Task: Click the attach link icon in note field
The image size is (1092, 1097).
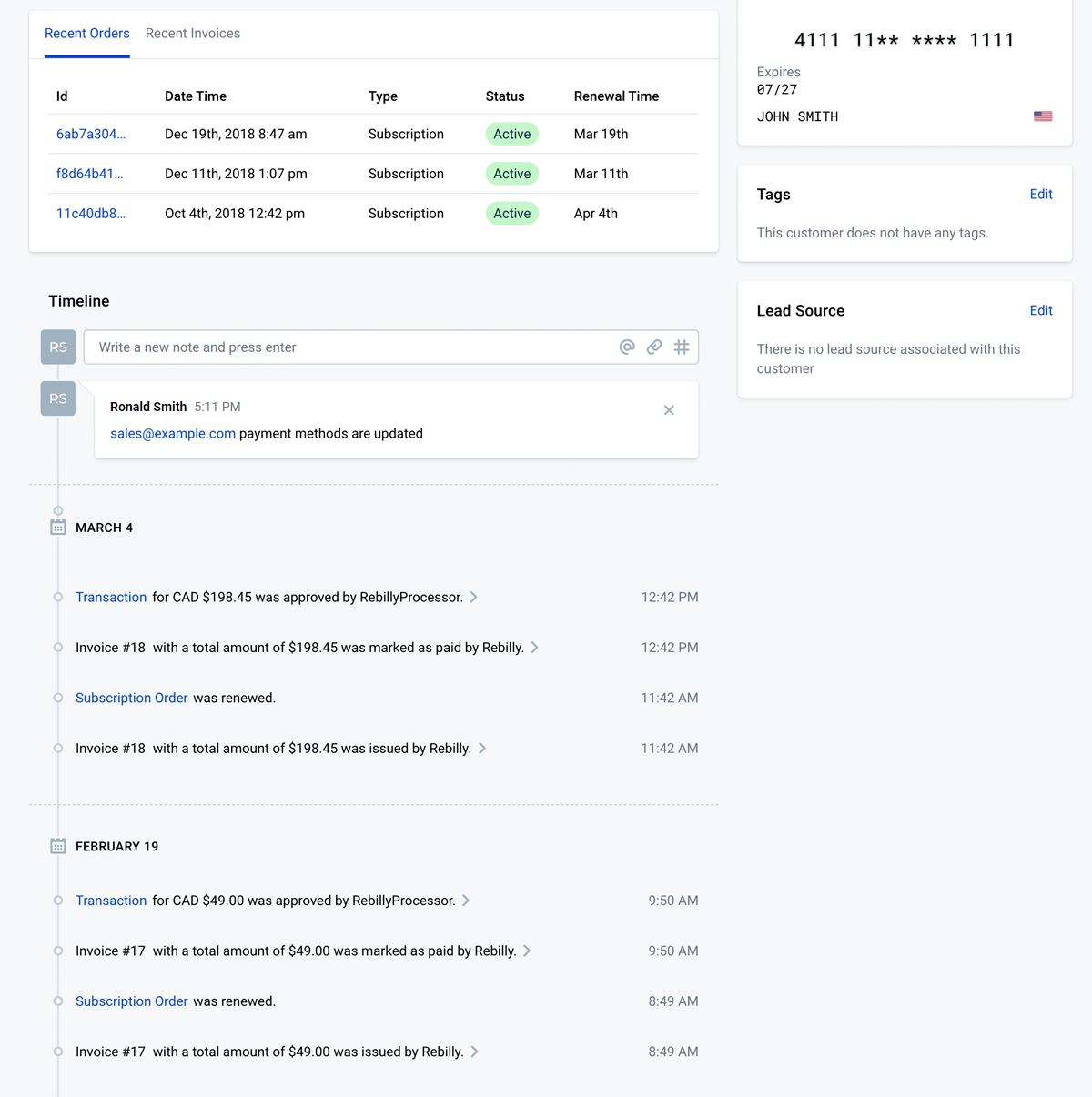Action: click(654, 347)
